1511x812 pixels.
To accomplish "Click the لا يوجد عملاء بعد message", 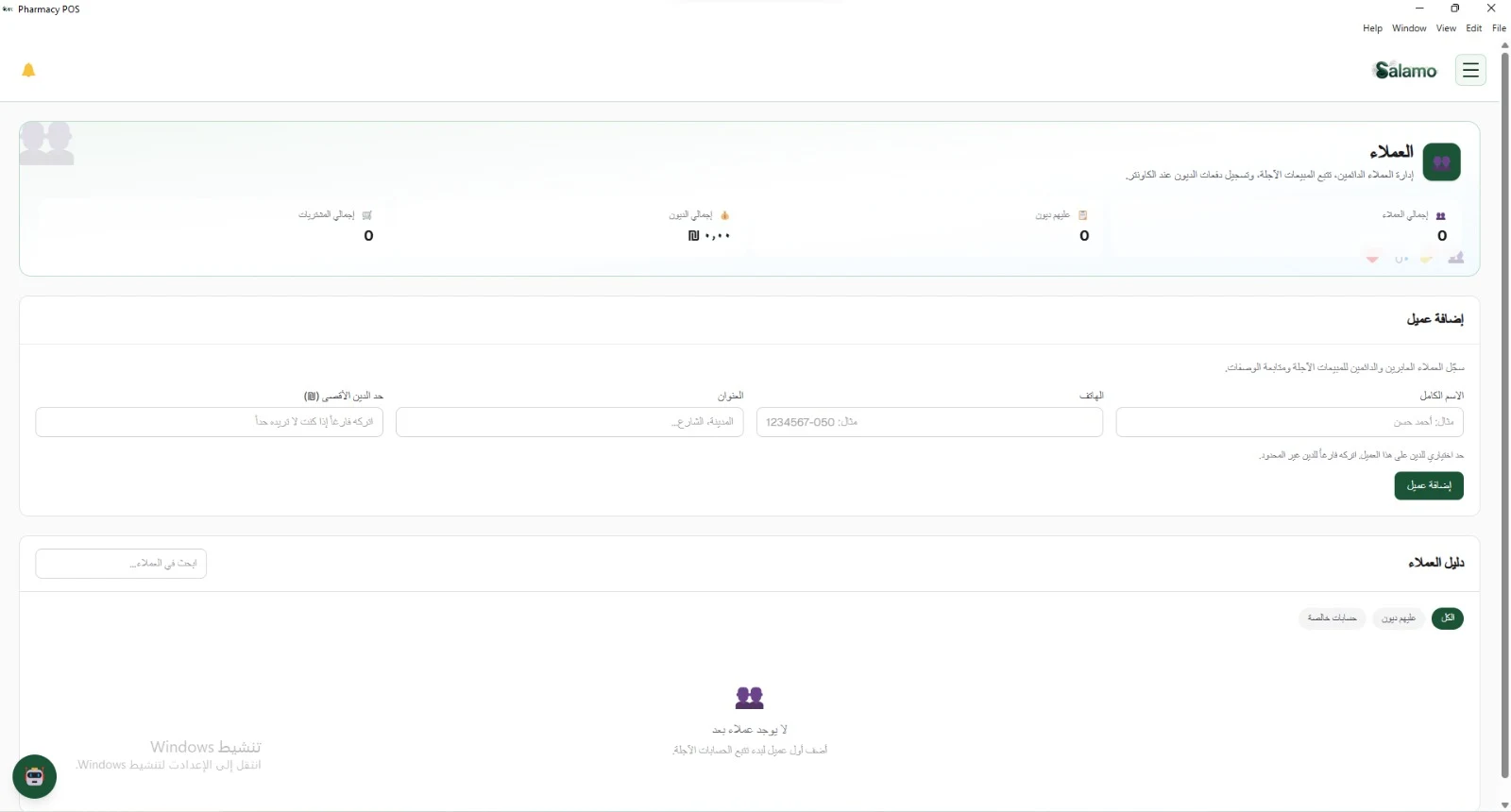I will (750, 730).
